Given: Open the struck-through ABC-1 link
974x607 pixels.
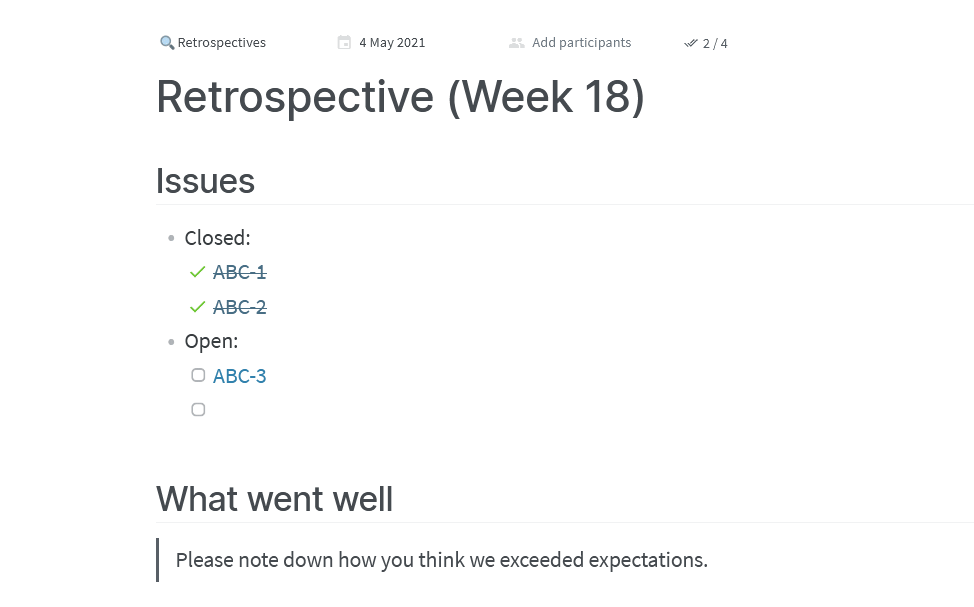Looking at the screenshot, I should (x=239, y=272).
